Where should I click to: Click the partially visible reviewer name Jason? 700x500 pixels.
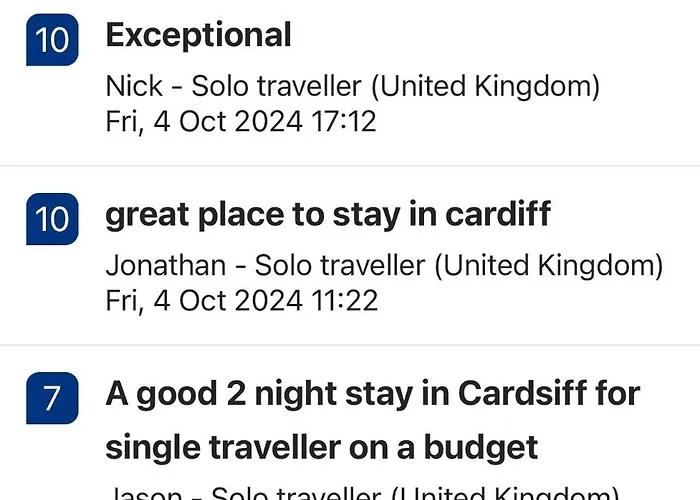point(144,493)
